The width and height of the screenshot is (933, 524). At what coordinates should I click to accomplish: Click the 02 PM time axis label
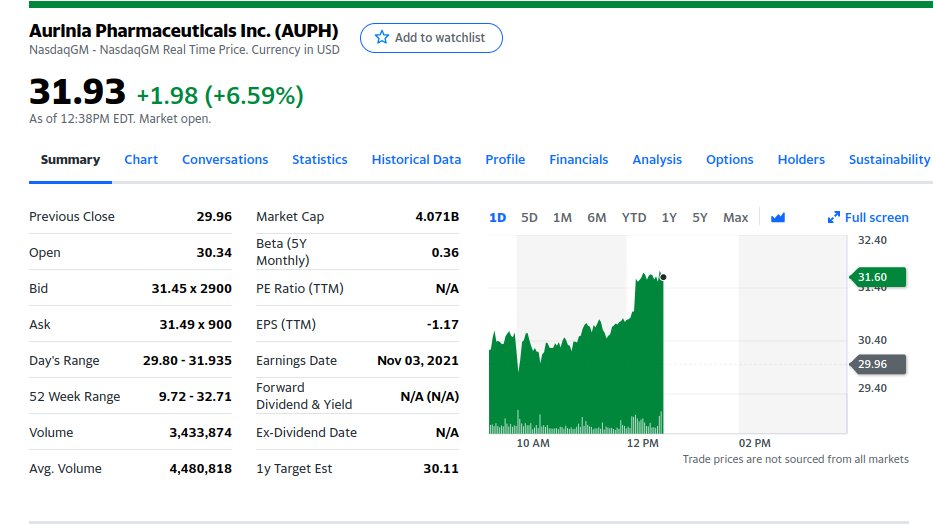754,443
